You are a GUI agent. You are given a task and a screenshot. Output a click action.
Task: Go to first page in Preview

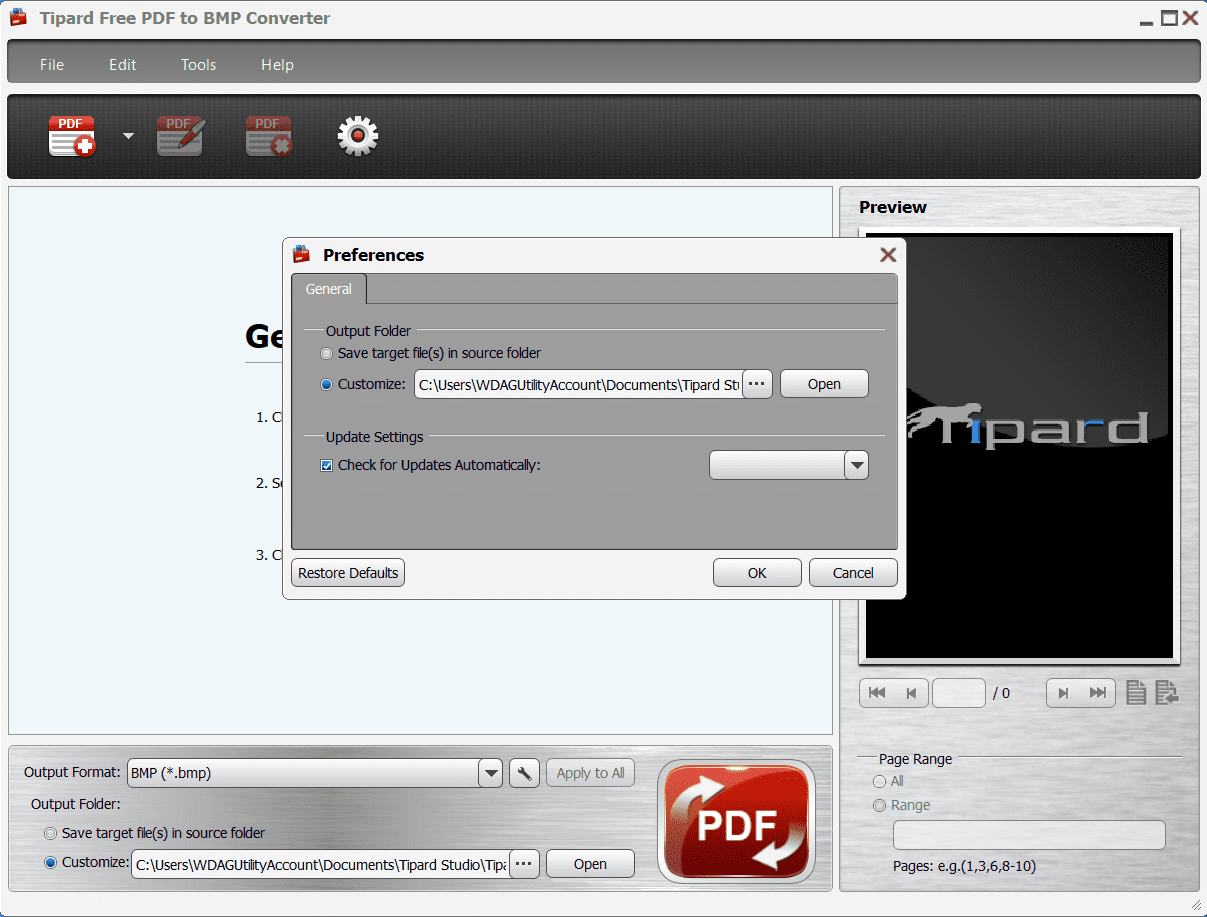tap(877, 693)
